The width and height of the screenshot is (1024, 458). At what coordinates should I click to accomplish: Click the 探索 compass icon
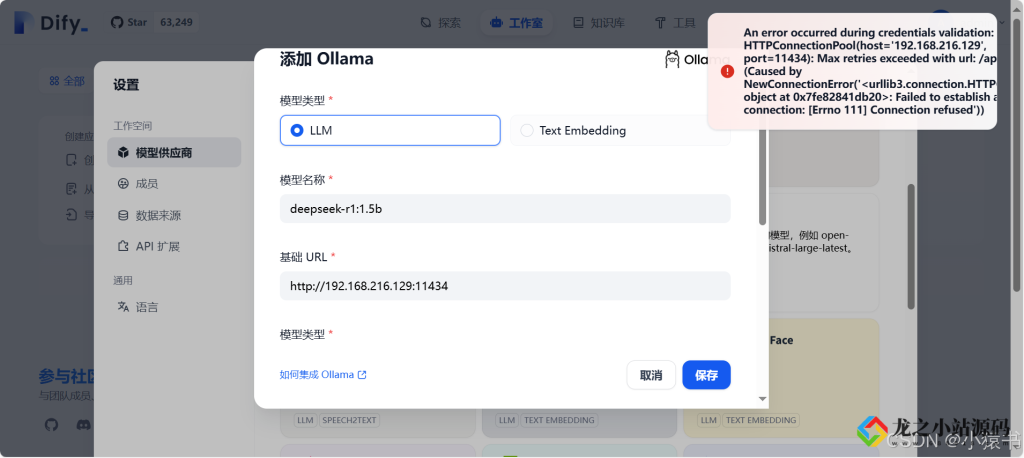point(426,23)
